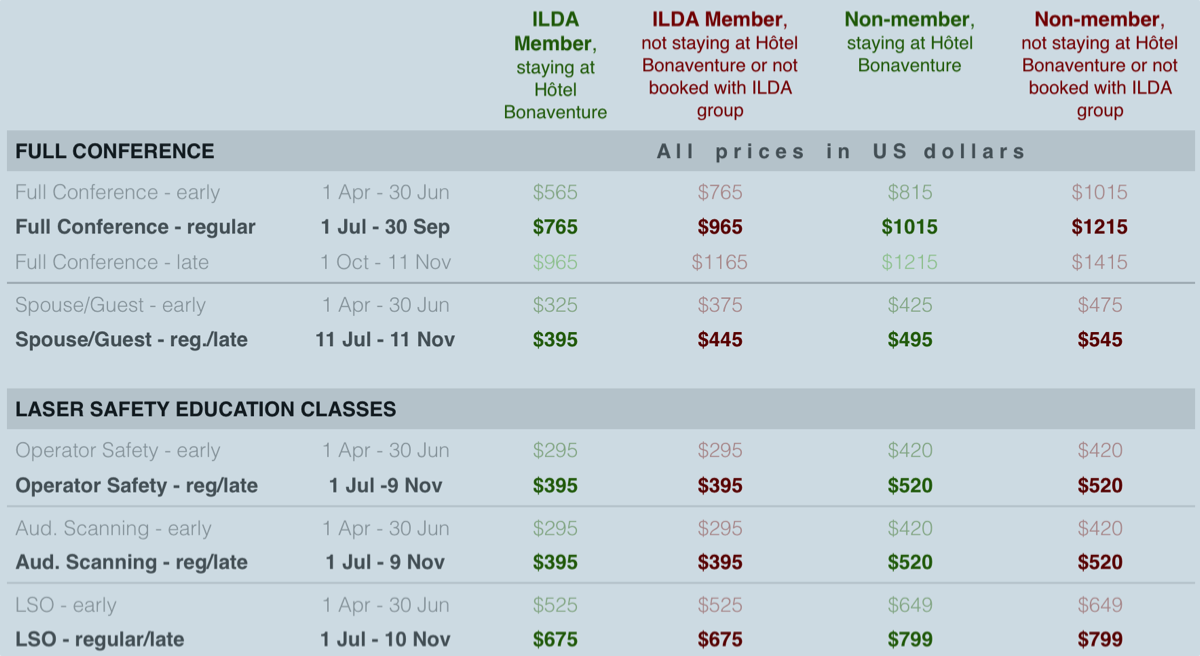Click the "Operator Safety - reg/late" row label
The width and height of the screenshot is (1200, 656).
pos(136,486)
